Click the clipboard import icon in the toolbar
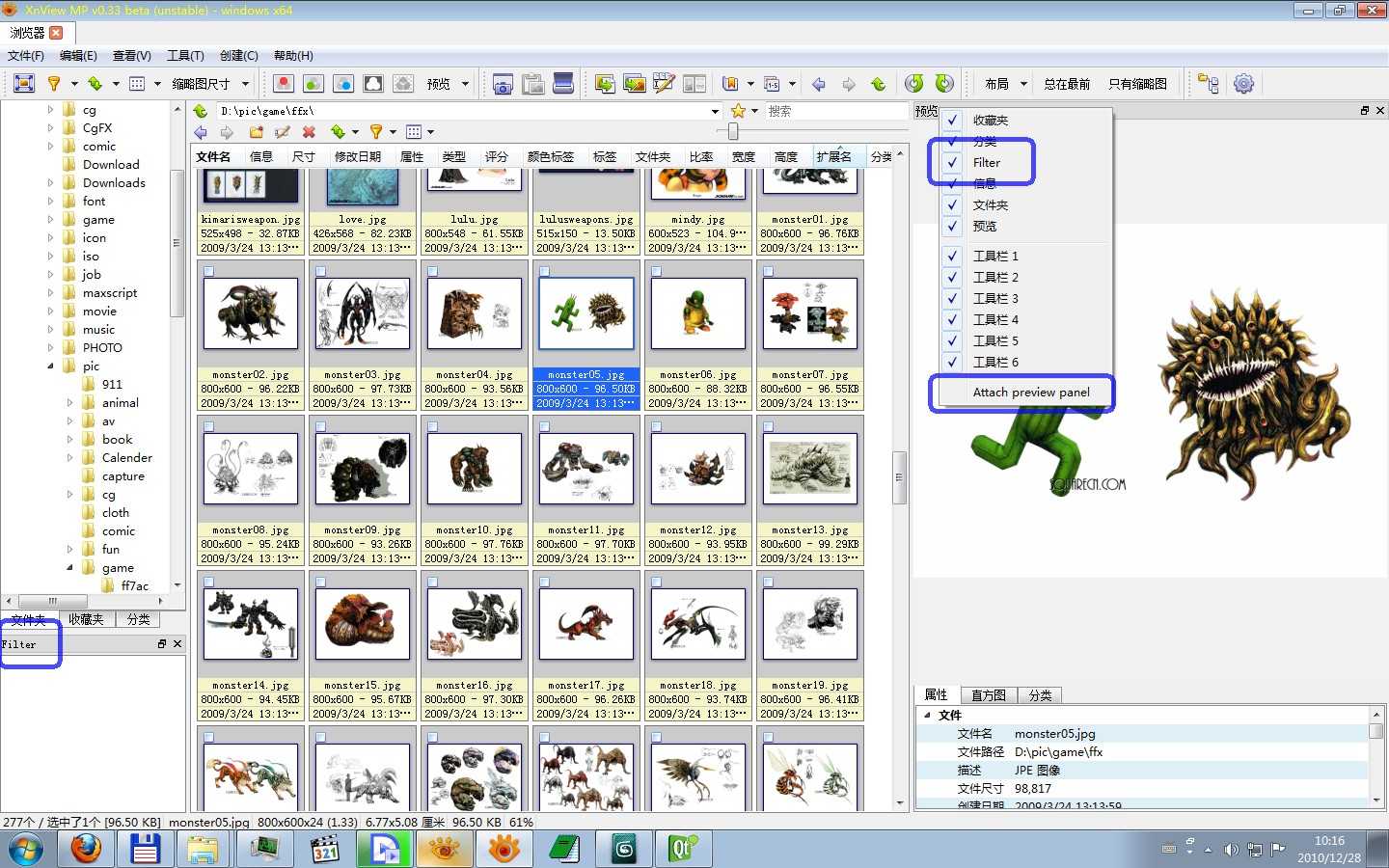Viewport: 1389px width, 868px height. click(x=533, y=84)
